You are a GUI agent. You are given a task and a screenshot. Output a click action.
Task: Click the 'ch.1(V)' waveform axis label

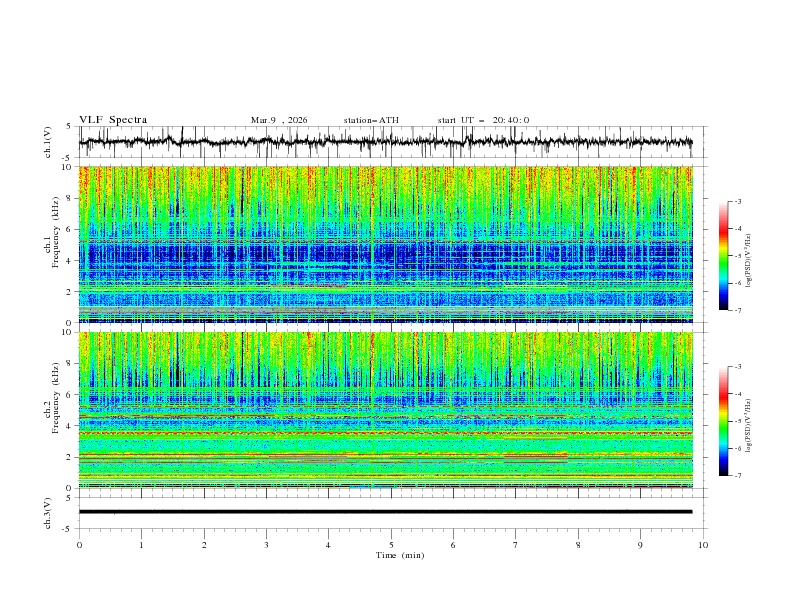coord(48,142)
